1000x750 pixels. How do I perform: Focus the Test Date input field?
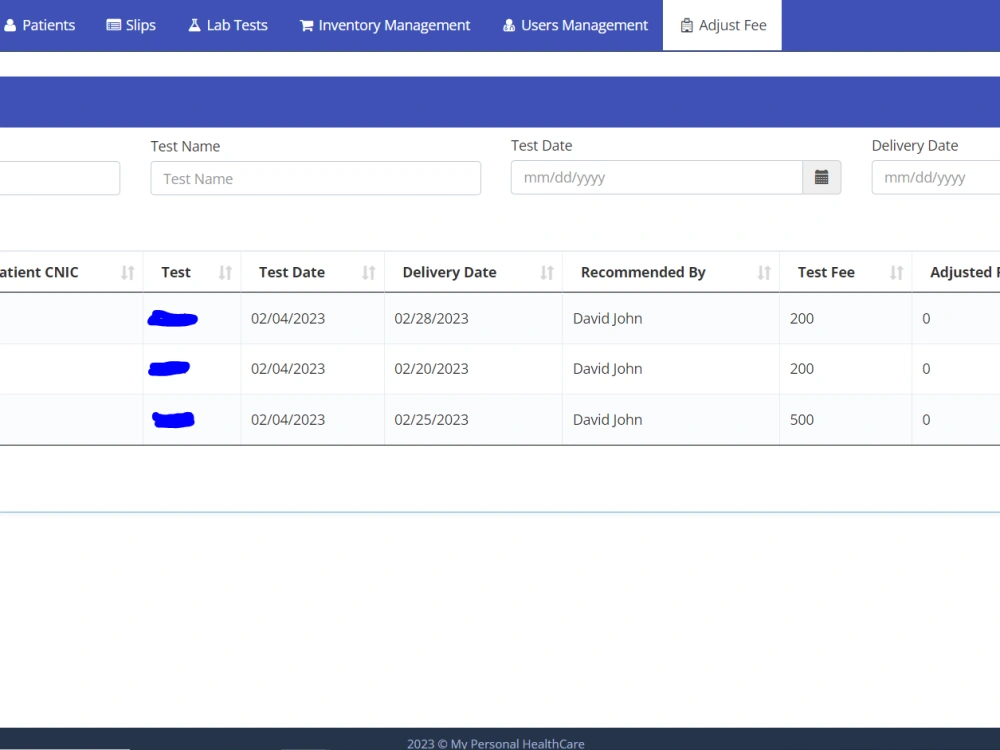656,177
